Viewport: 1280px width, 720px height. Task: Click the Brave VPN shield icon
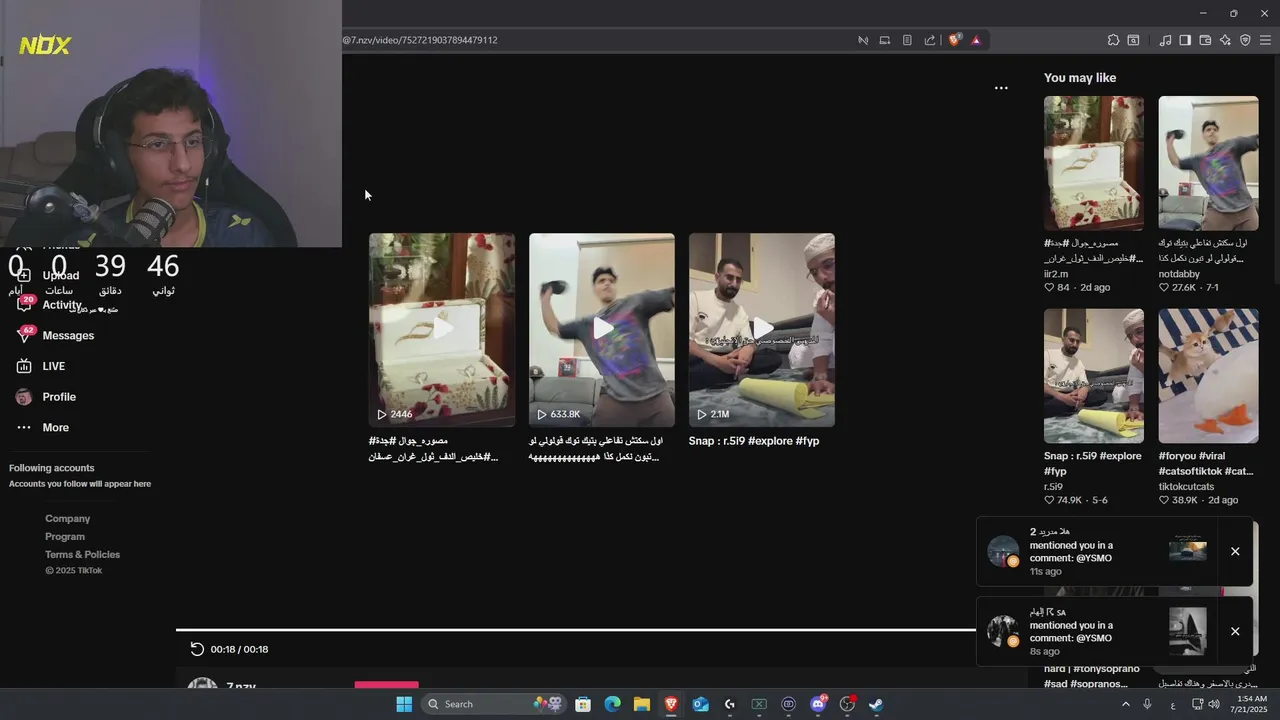[x=1245, y=40]
